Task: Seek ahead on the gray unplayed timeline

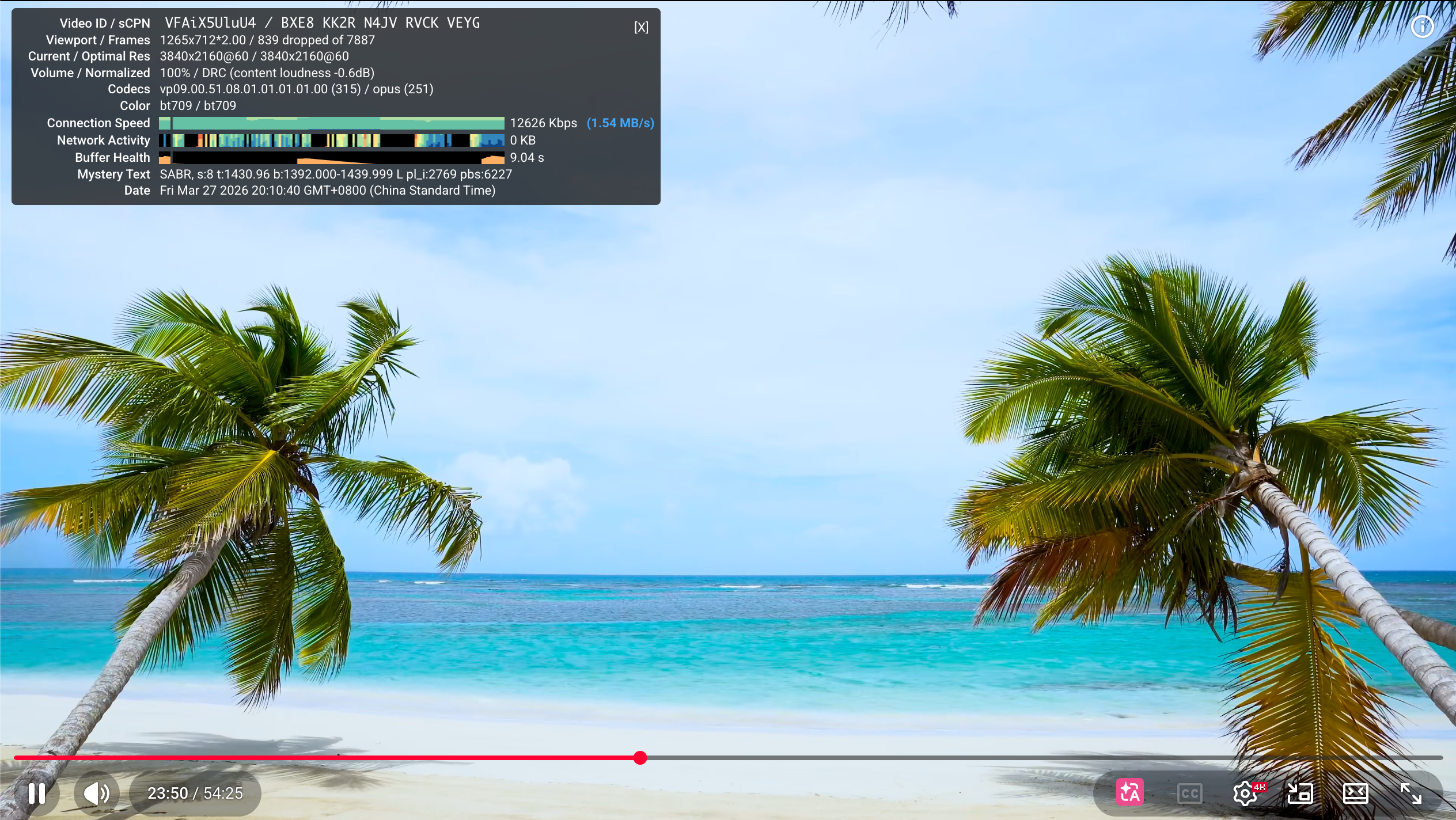Action: [1037, 758]
